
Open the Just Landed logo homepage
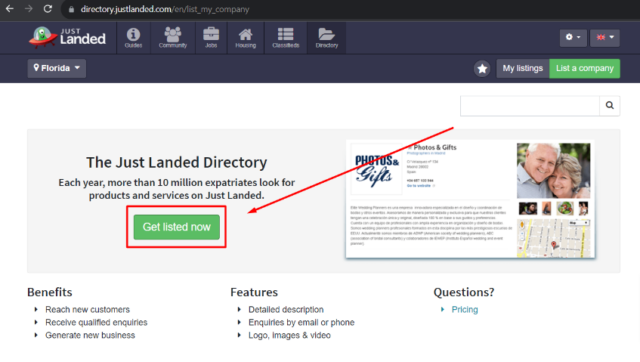tap(67, 38)
